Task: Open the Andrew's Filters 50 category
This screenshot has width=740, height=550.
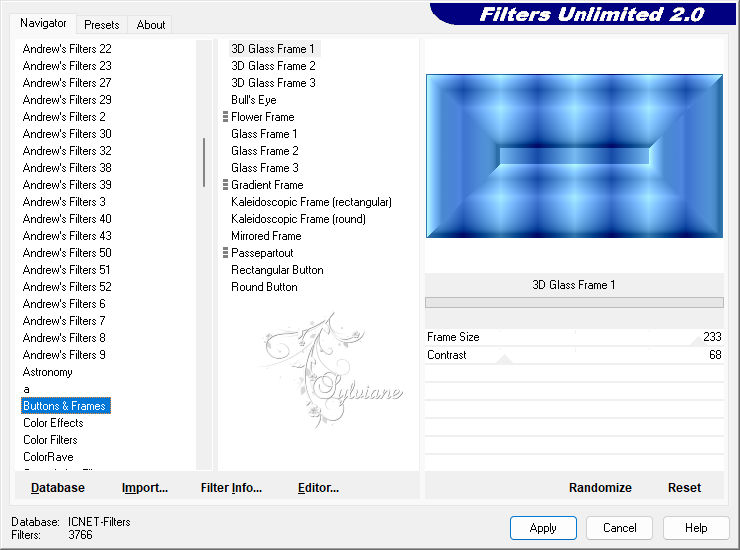Action: [x=67, y=253]
